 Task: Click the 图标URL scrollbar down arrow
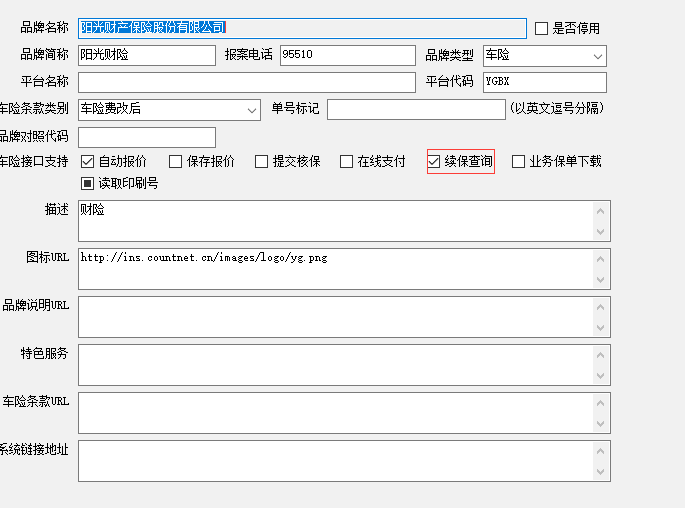click(601, 280)
